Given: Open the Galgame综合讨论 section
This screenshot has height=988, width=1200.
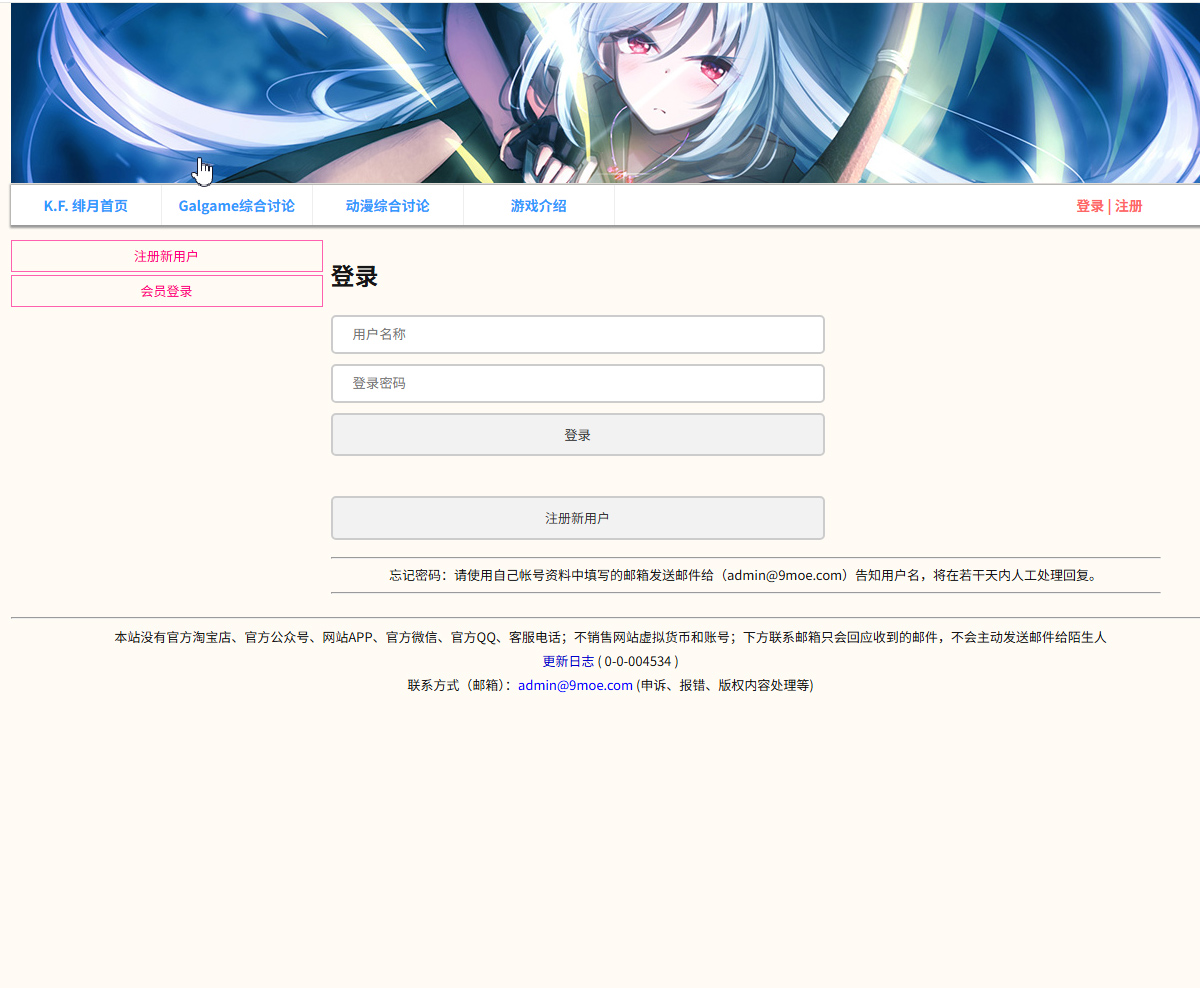Looking at the screenshot, I should coord(237,206).
